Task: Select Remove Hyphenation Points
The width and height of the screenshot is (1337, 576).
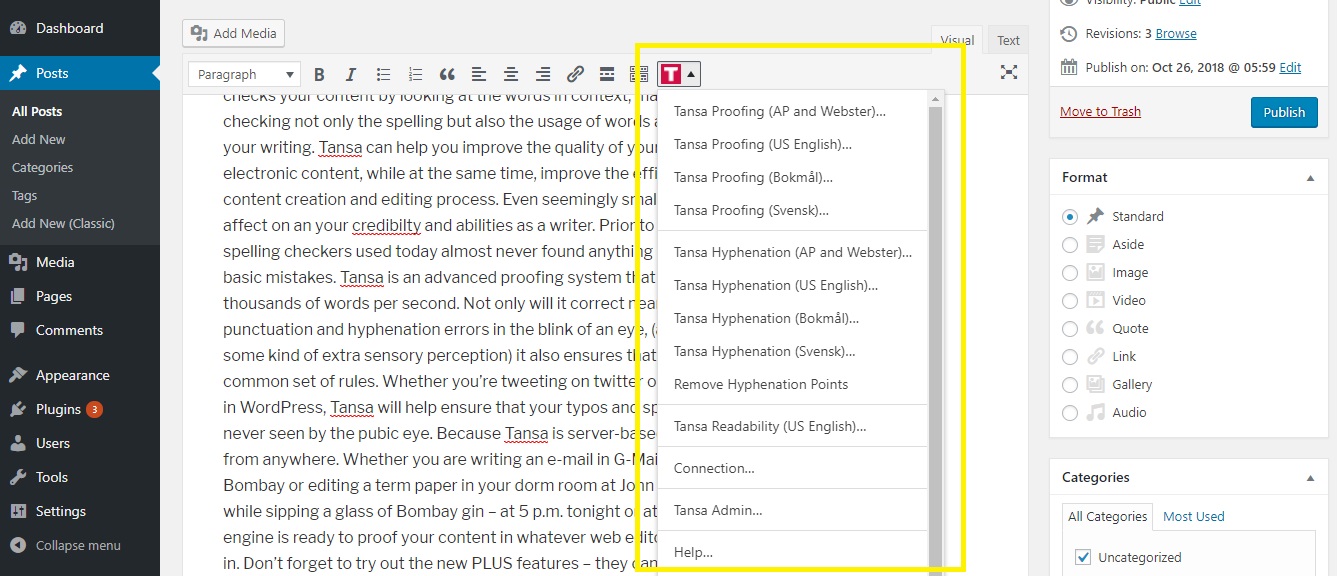Action: (794, 384)
